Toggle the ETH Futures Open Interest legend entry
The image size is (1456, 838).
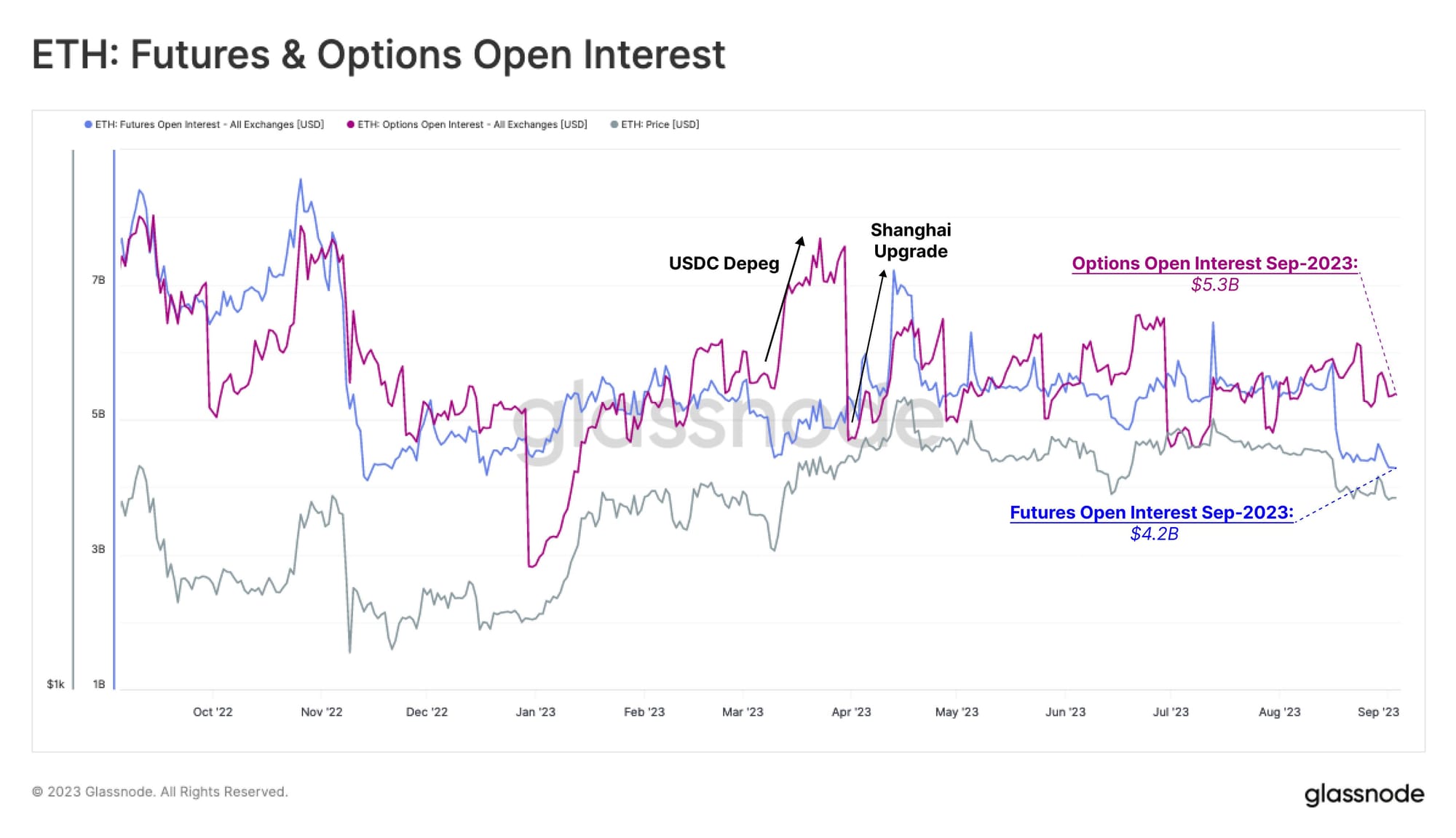tap(205, 124)
